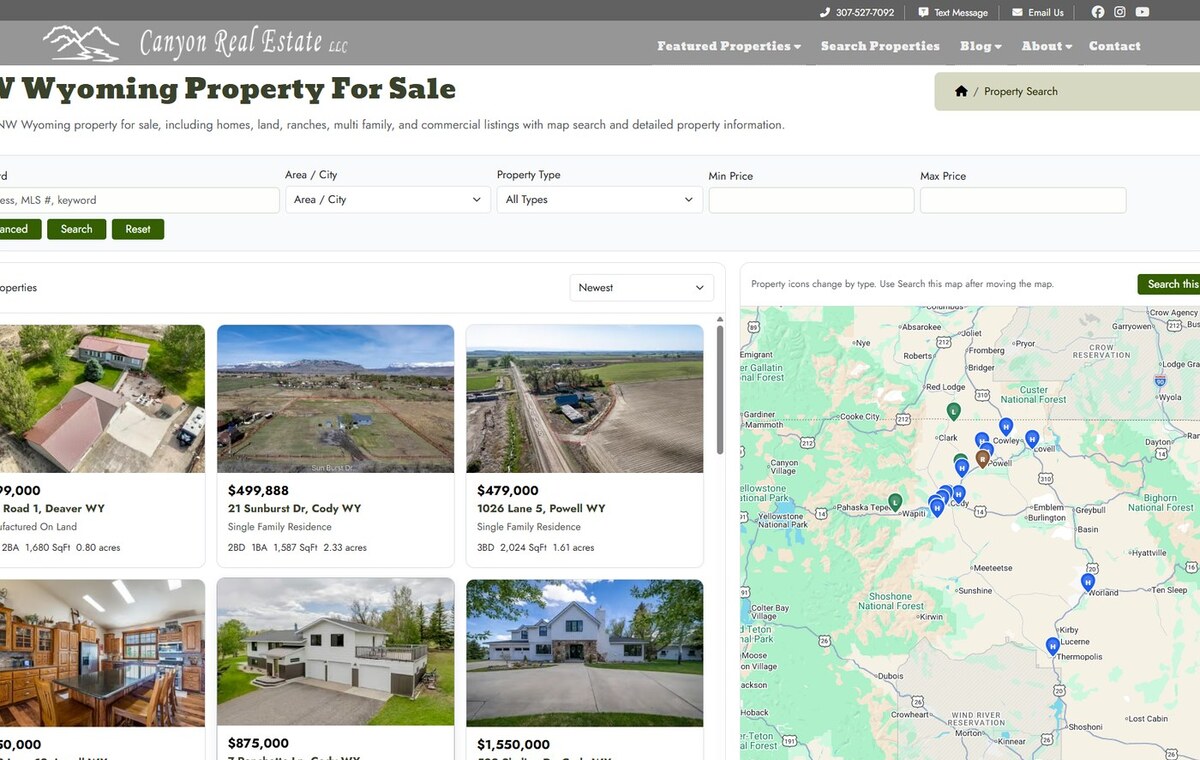Click the 3BD 2,024 SqFt details line
The width and height of the screenshot is (1200, 760).
(535, 548)
